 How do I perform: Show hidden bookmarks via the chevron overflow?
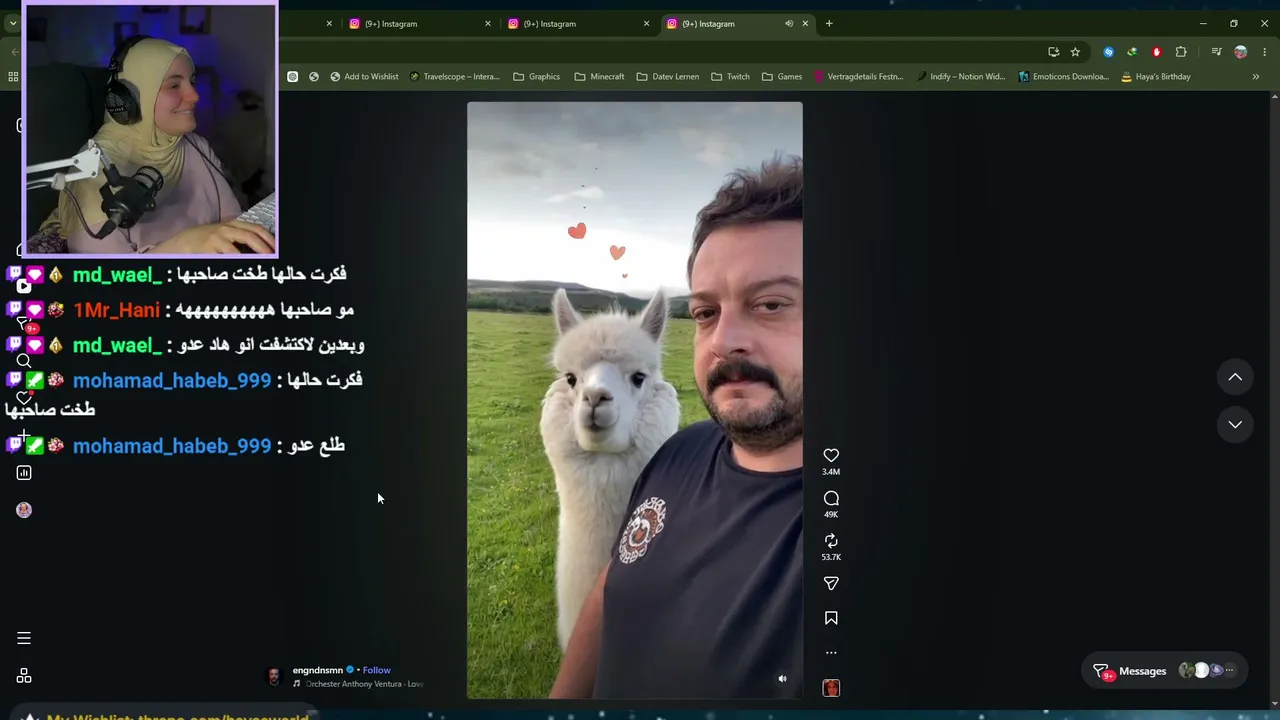pyautogui.click(x=1256, y=76)
